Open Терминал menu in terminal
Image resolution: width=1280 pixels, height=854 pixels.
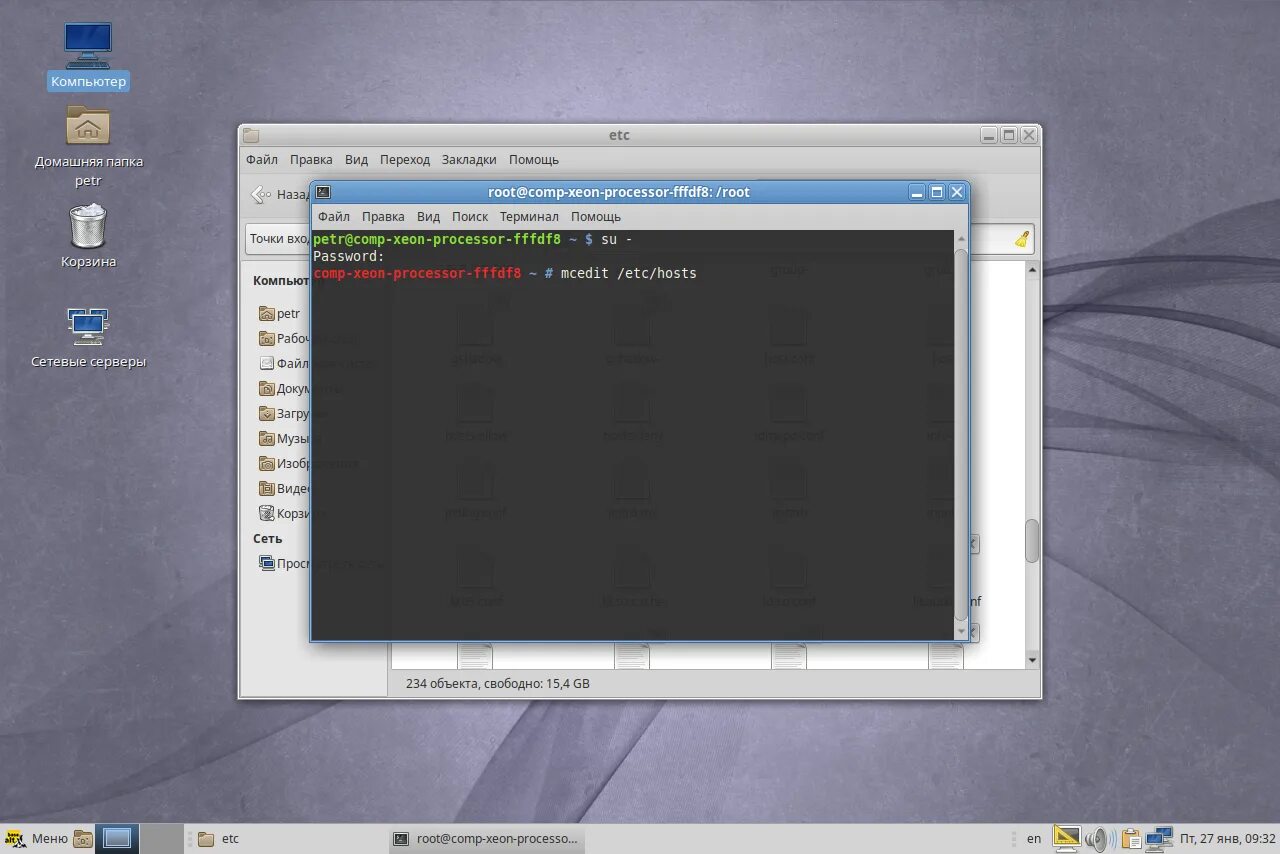(529, 216)
